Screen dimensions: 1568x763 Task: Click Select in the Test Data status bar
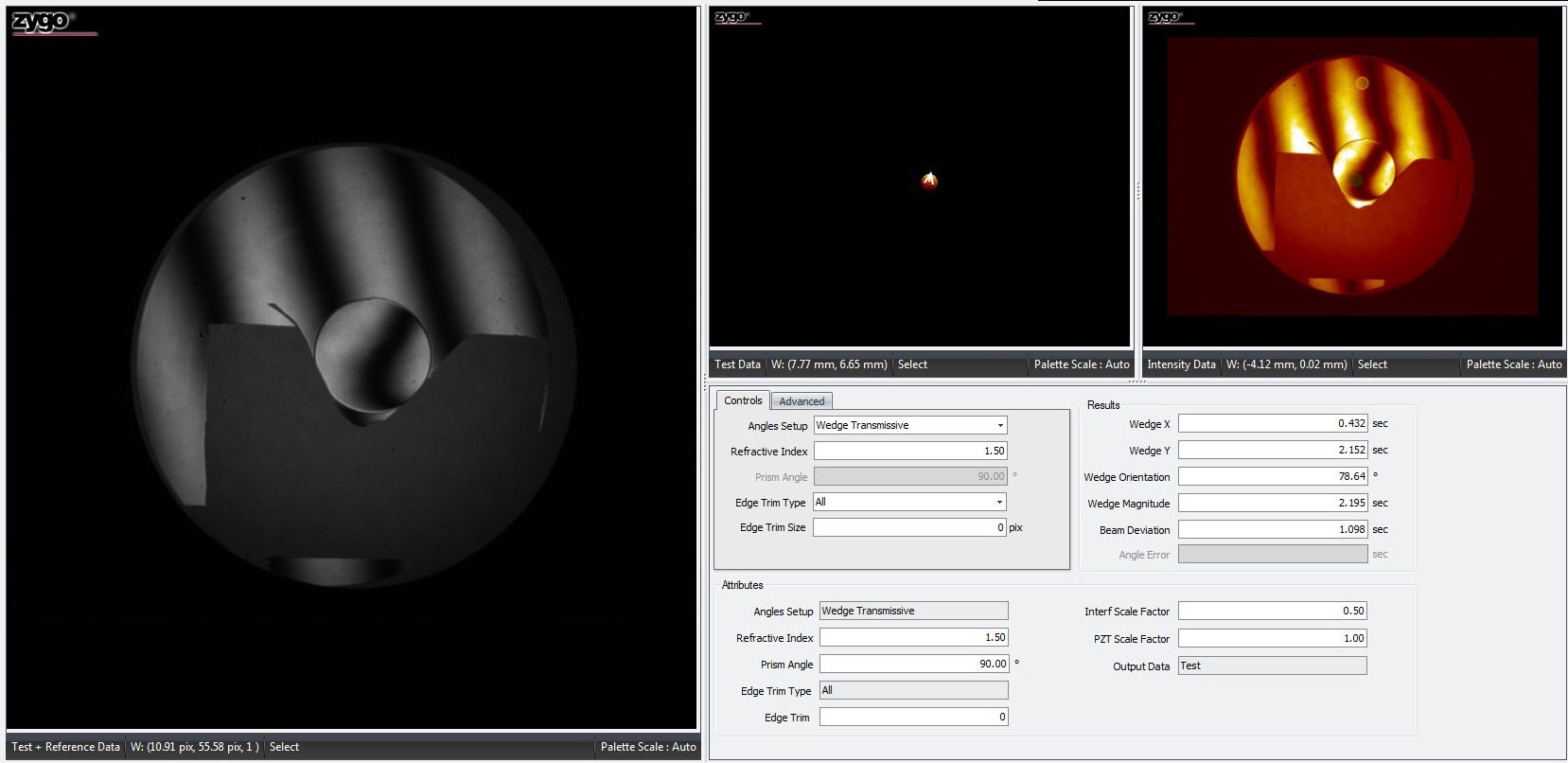coord(912,364)
